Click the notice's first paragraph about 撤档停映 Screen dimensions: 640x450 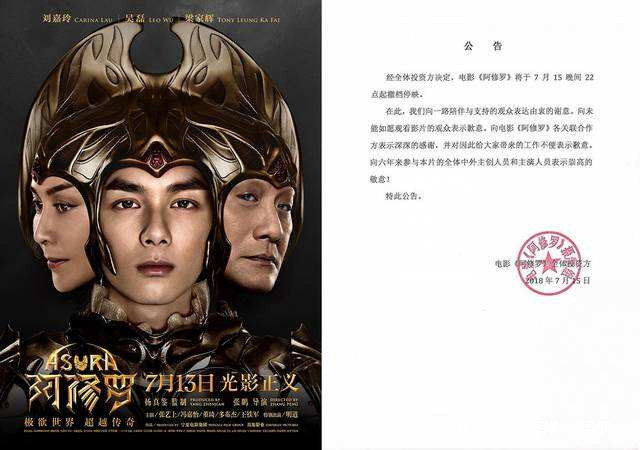[x=482, y=86]
